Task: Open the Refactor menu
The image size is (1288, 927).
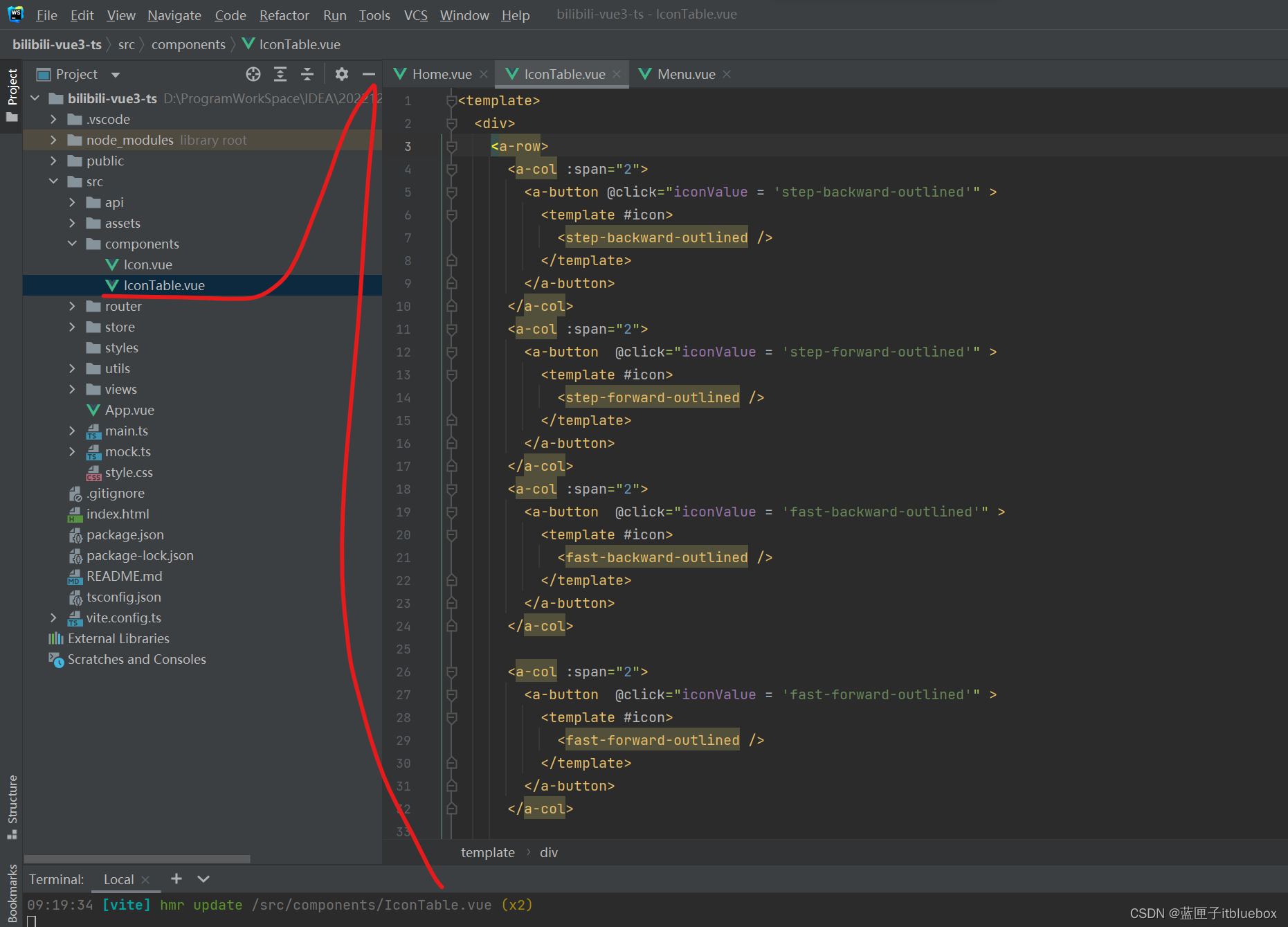Action: tap(284, 15)
